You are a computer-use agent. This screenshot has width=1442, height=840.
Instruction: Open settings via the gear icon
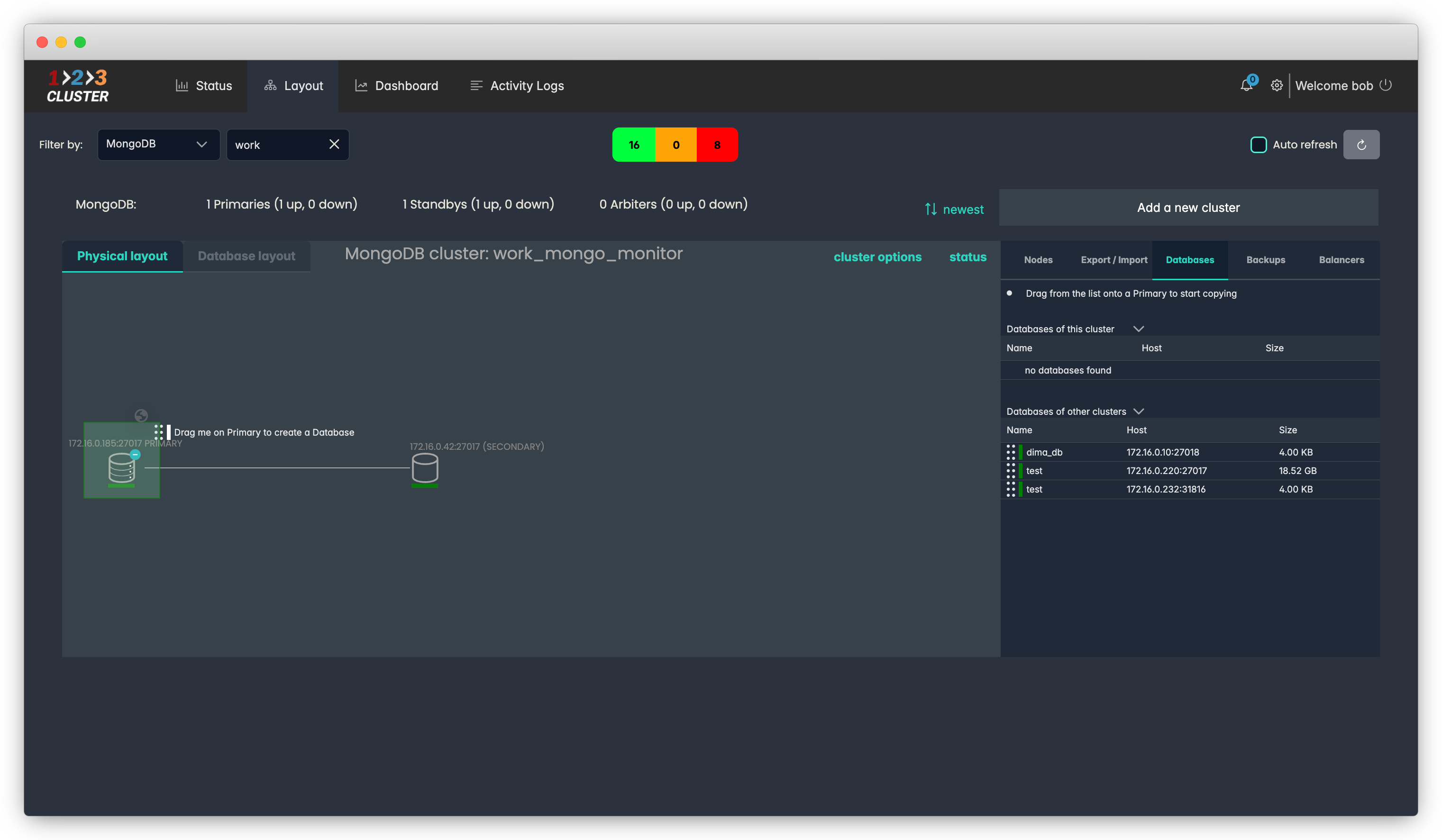click(1276, 86)
